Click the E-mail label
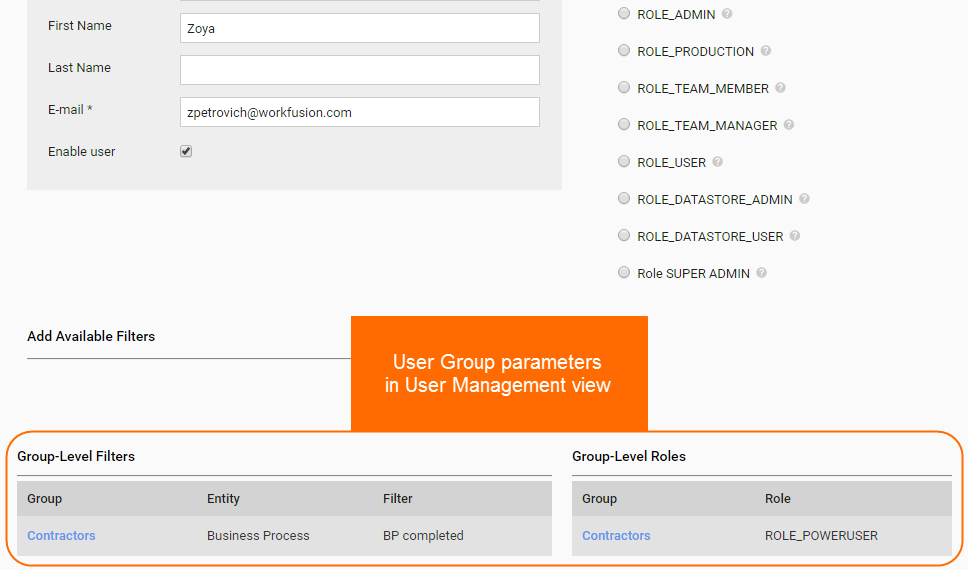The height and width of the screenshot is (570, 968). (70, 109)
